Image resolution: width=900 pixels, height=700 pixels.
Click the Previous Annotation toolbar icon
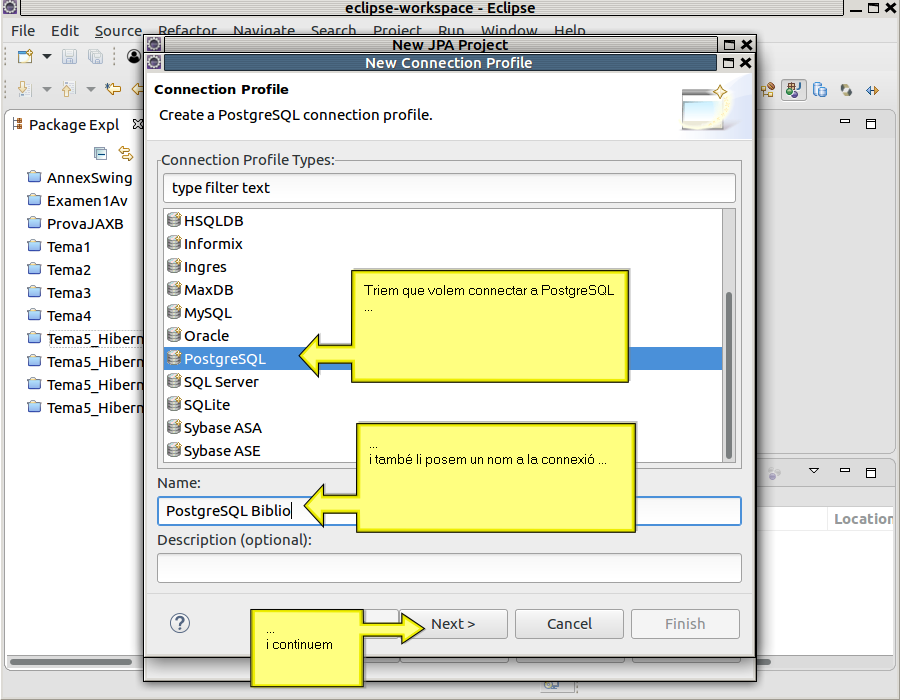68,89
